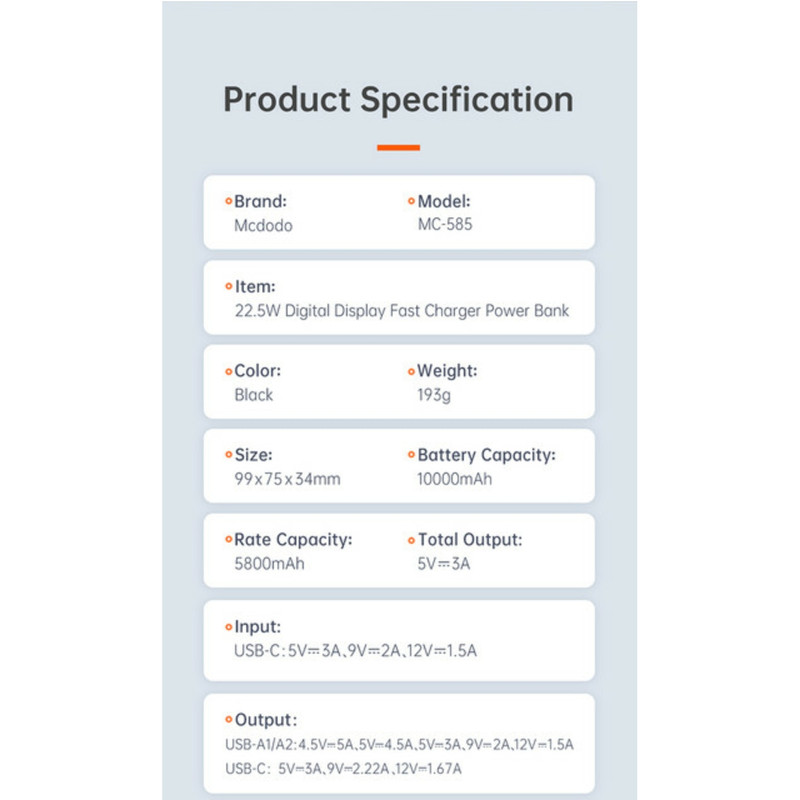
Task: Click the USB-C input specification line
Action: coord(355,652)
